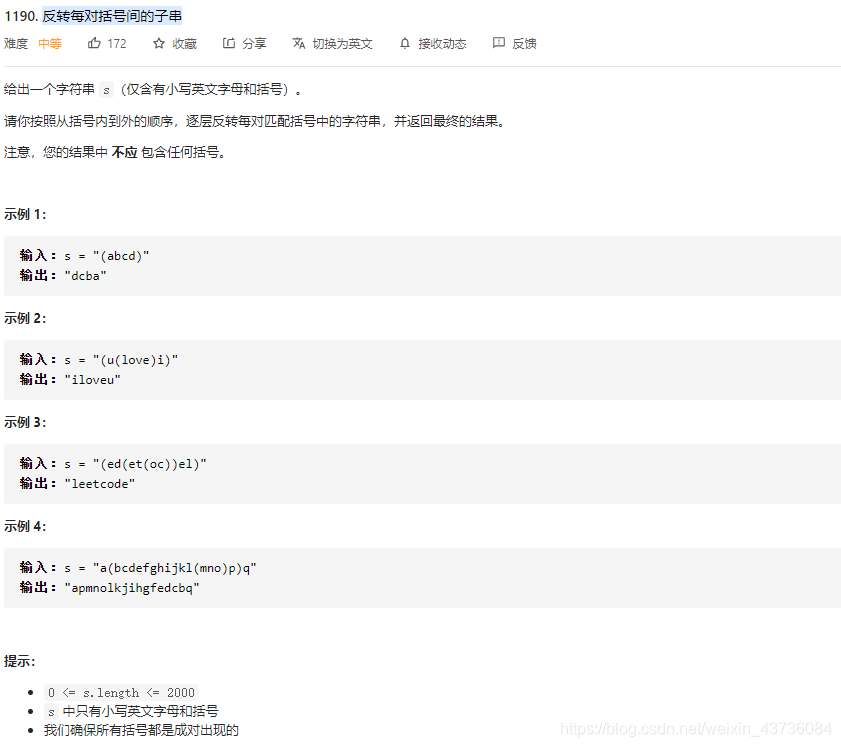Click the hint 我们确保所有括号都是成对出现的
841x747 pixels.
coord(141,730)
